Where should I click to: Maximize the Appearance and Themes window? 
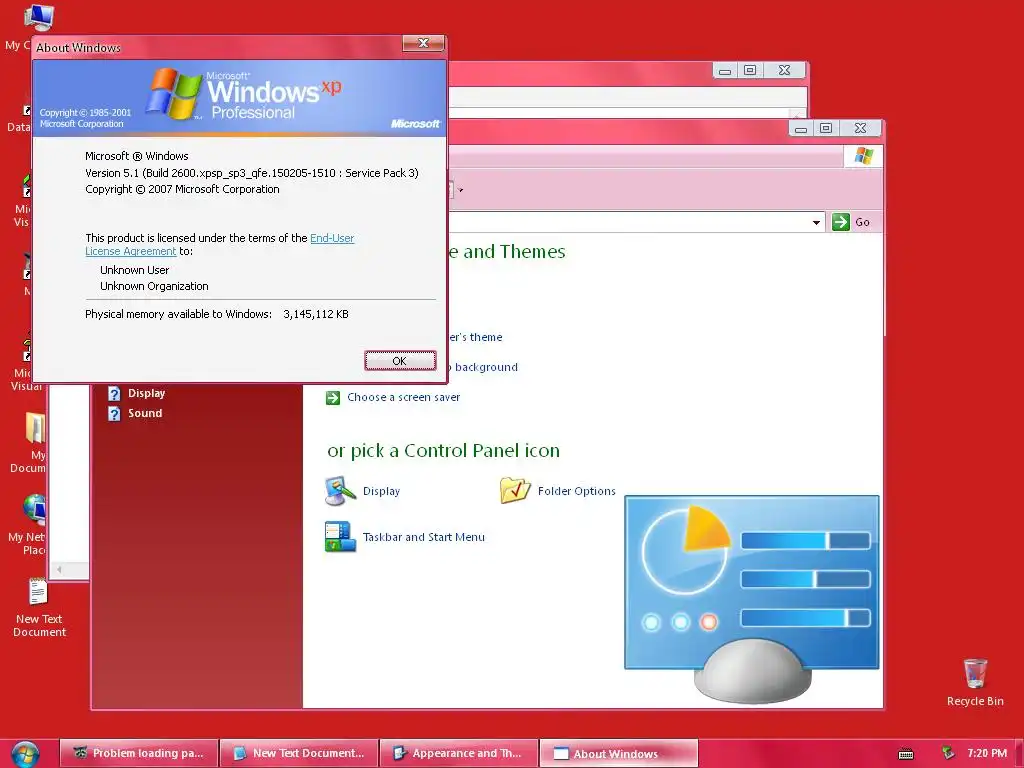pyautogui.click(x=826, y=128)
